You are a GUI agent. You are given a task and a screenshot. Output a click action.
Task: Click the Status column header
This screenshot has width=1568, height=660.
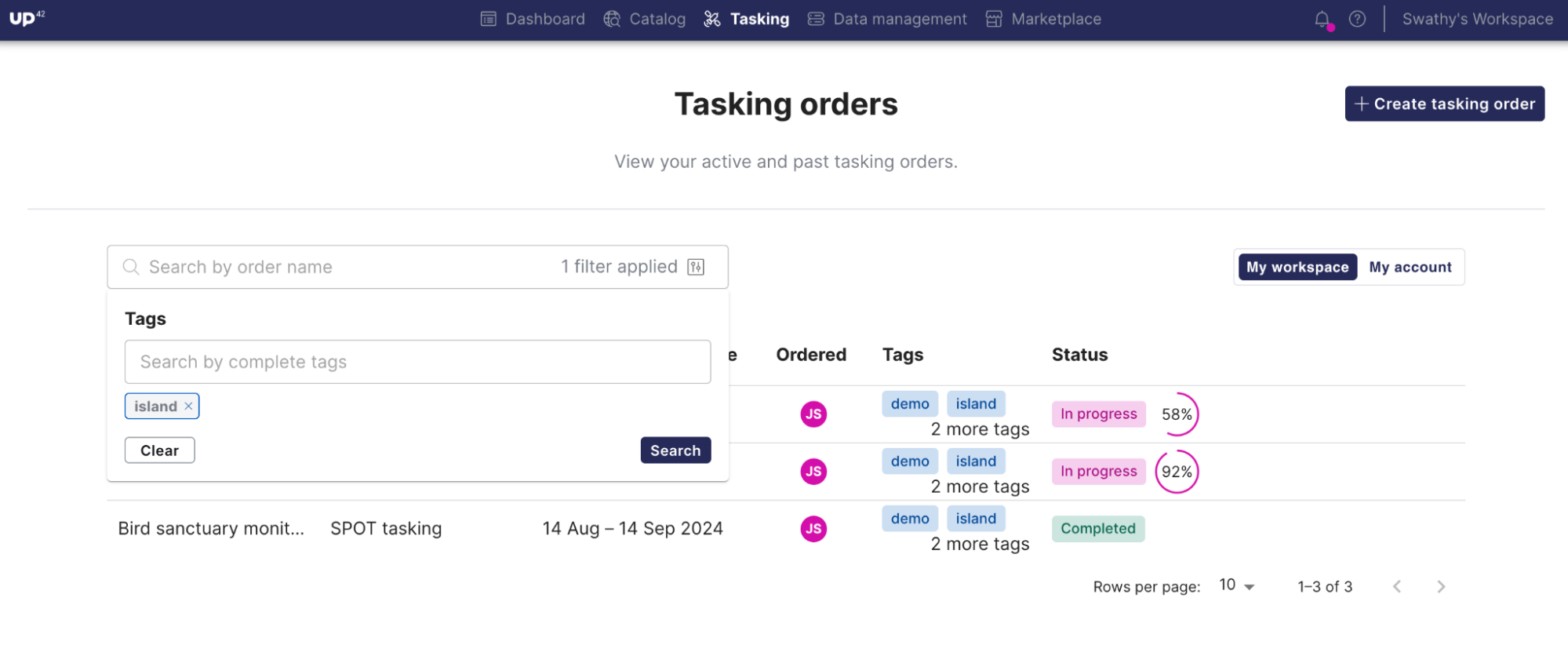1079,355
